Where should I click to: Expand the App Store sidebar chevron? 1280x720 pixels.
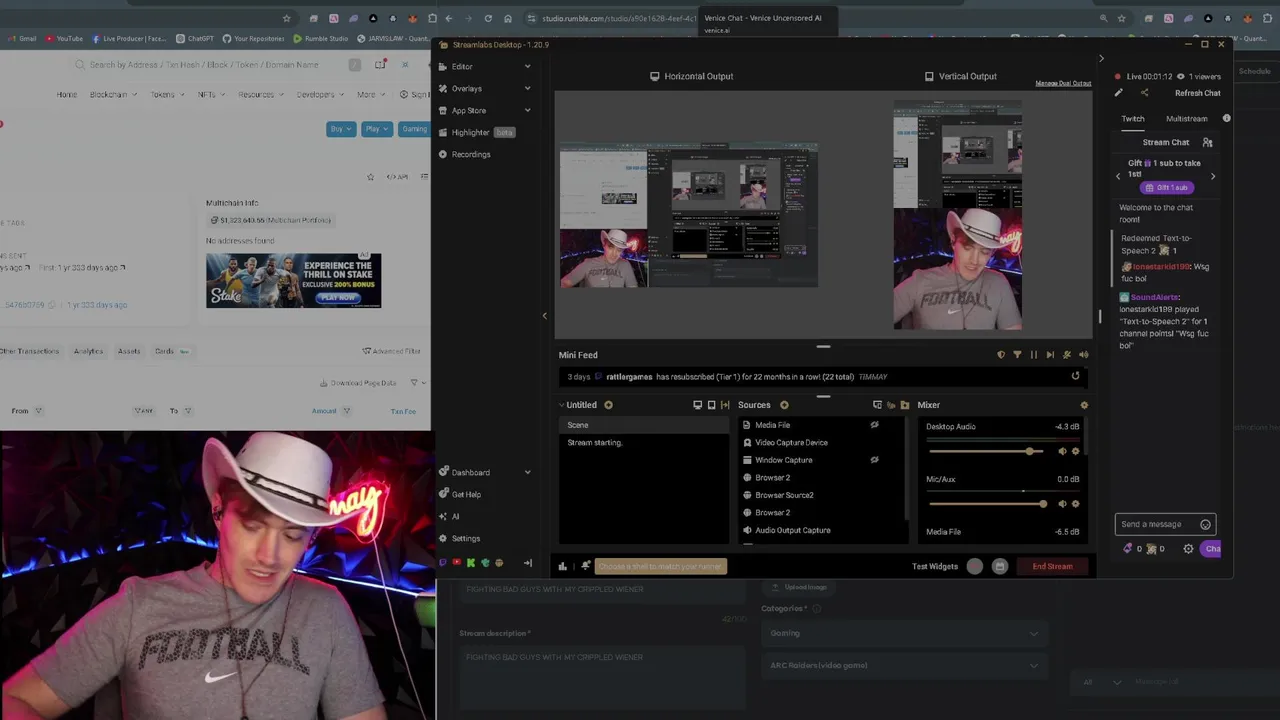[527, 111]
